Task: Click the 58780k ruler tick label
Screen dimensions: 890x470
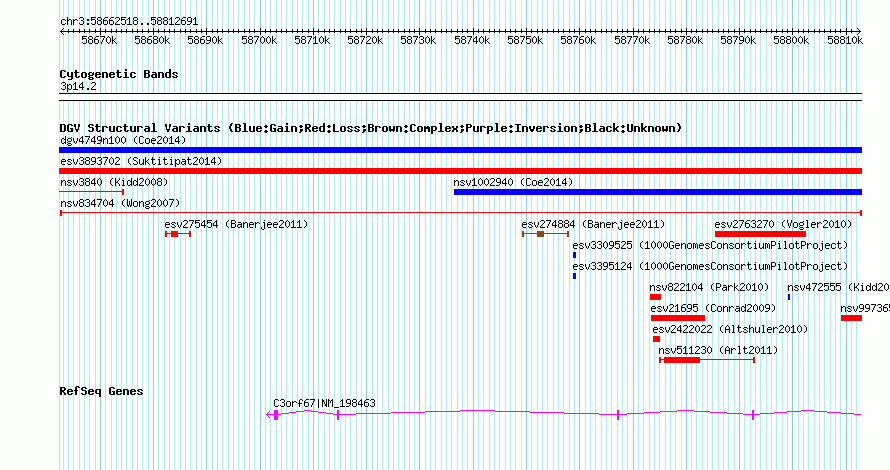Action: [685, 40]
